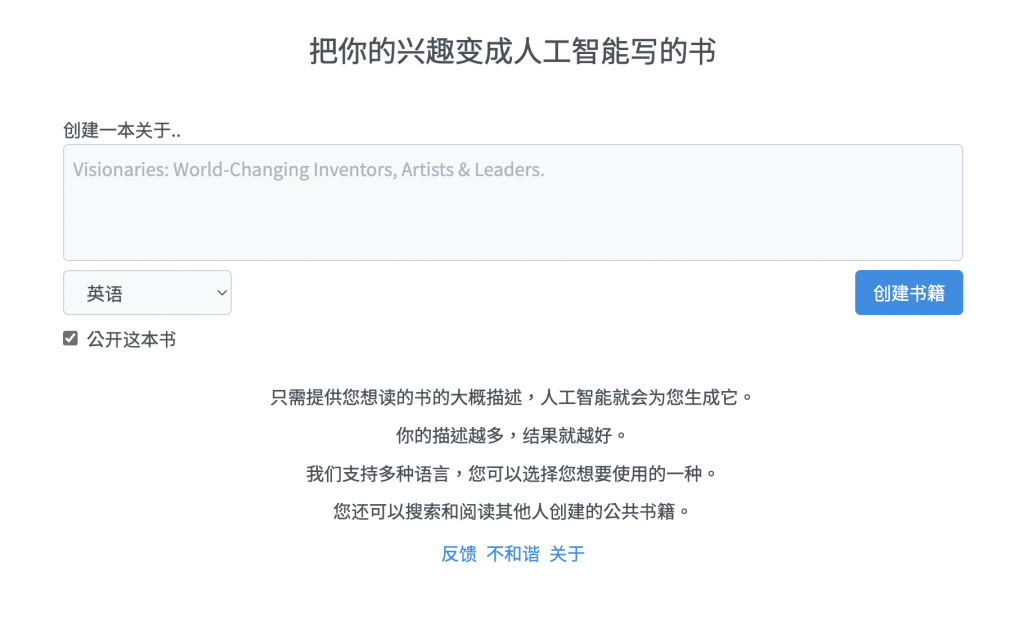The height and width of the screenshot is (620, 1024).
Task: Open the 关于 about link
Action: tap(567, 554)
